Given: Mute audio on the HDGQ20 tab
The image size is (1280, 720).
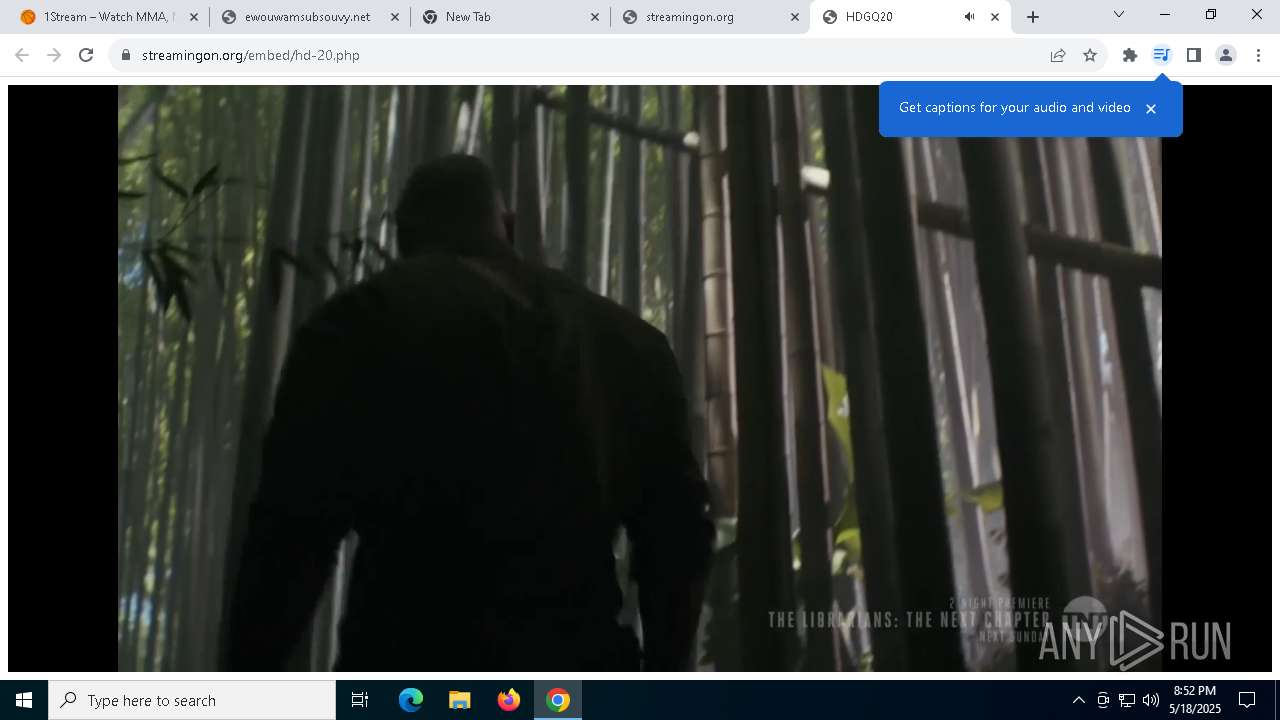Looking at the screenshot, I should click(x=969, y=17).
